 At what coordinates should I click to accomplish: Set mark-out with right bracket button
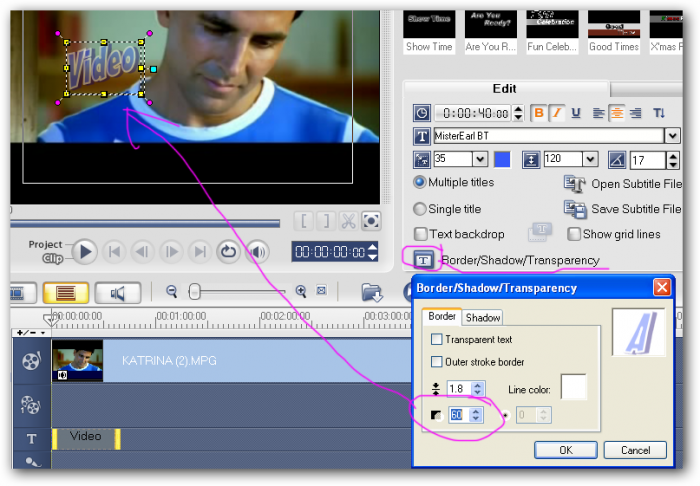326,221
